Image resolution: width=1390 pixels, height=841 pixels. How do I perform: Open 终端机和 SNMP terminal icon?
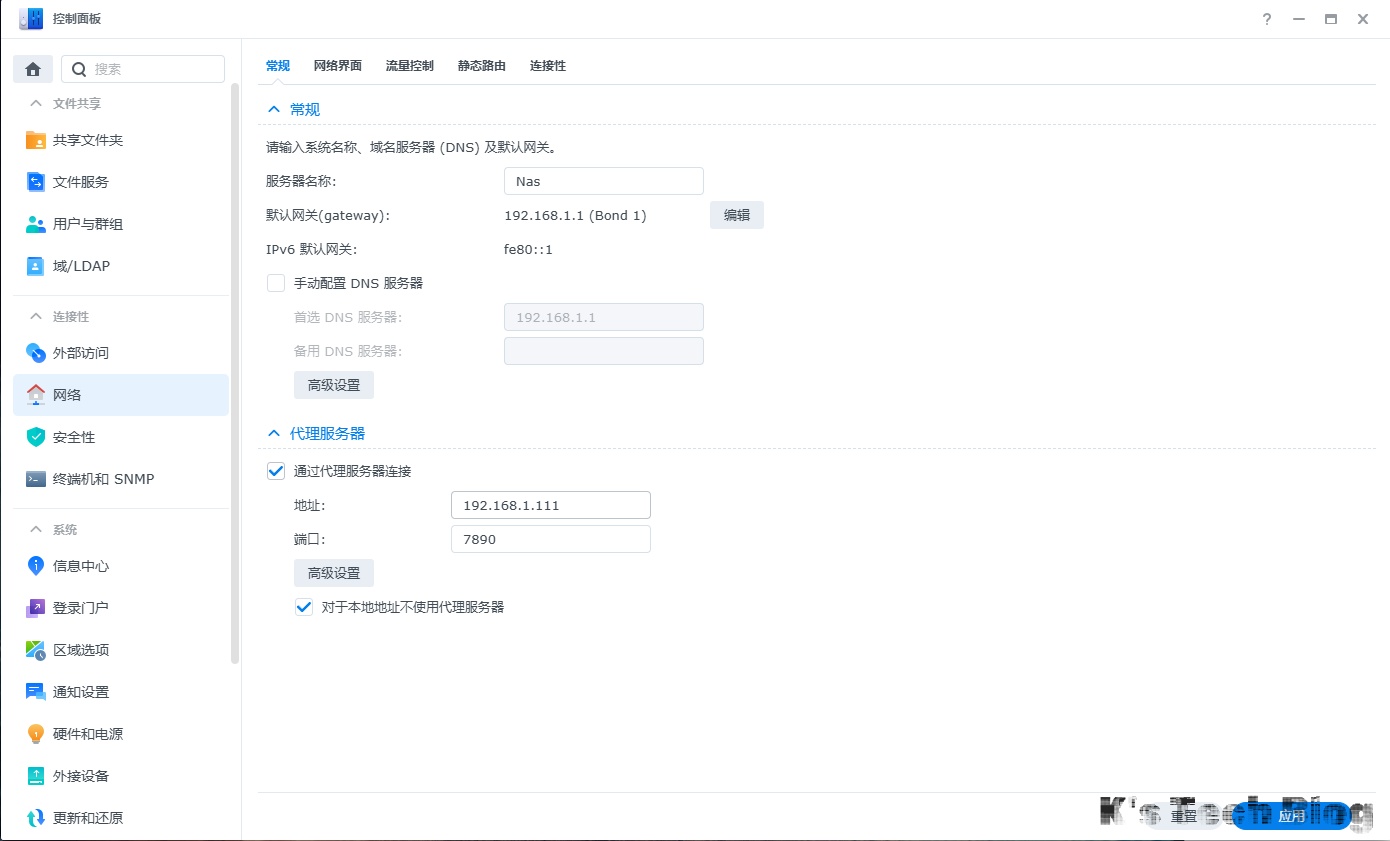point(36,479)
